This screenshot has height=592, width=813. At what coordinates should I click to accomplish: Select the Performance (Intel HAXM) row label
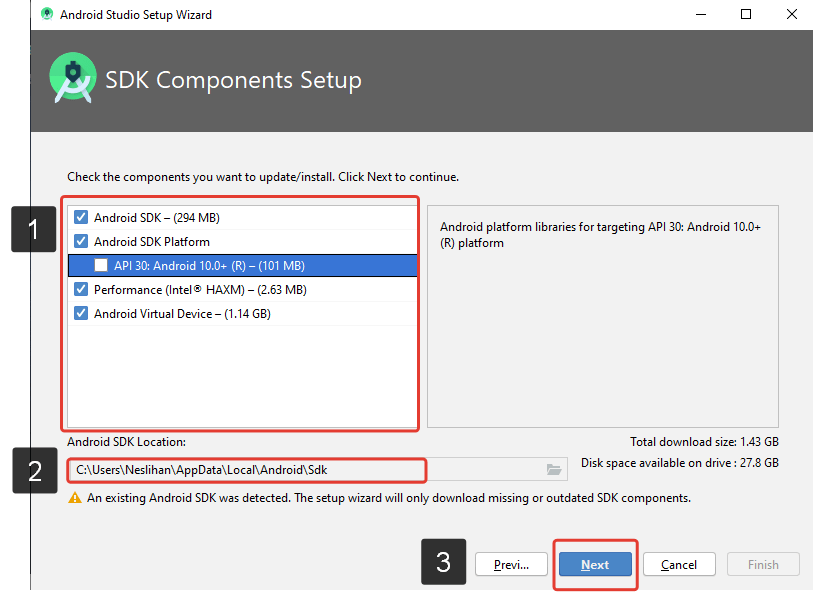click(200, 290)
